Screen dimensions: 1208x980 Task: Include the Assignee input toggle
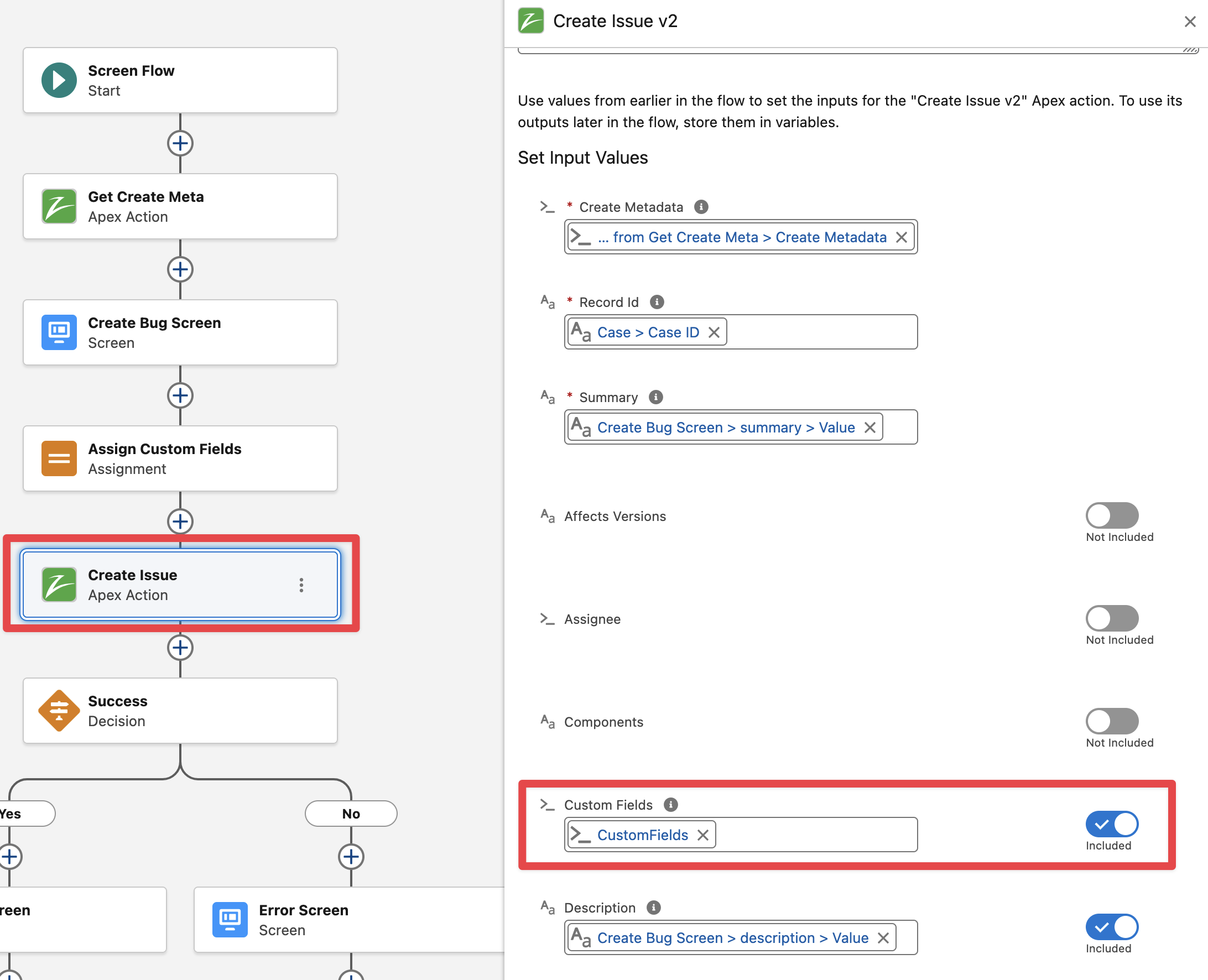pos(1111,618)
